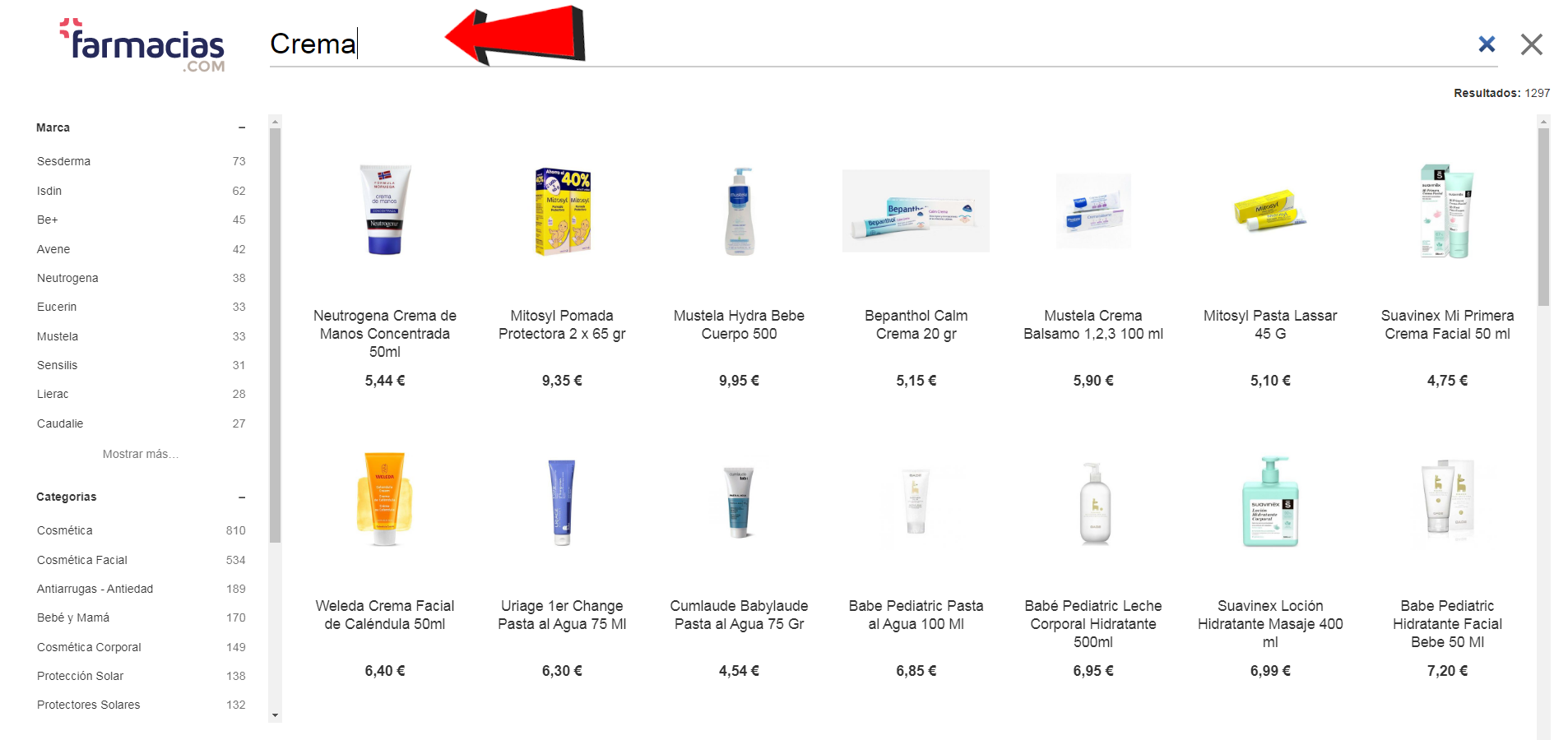Open Mitosyl Pasta Lassar 45 G link
1568x740 pixels.
(1270, 325)
